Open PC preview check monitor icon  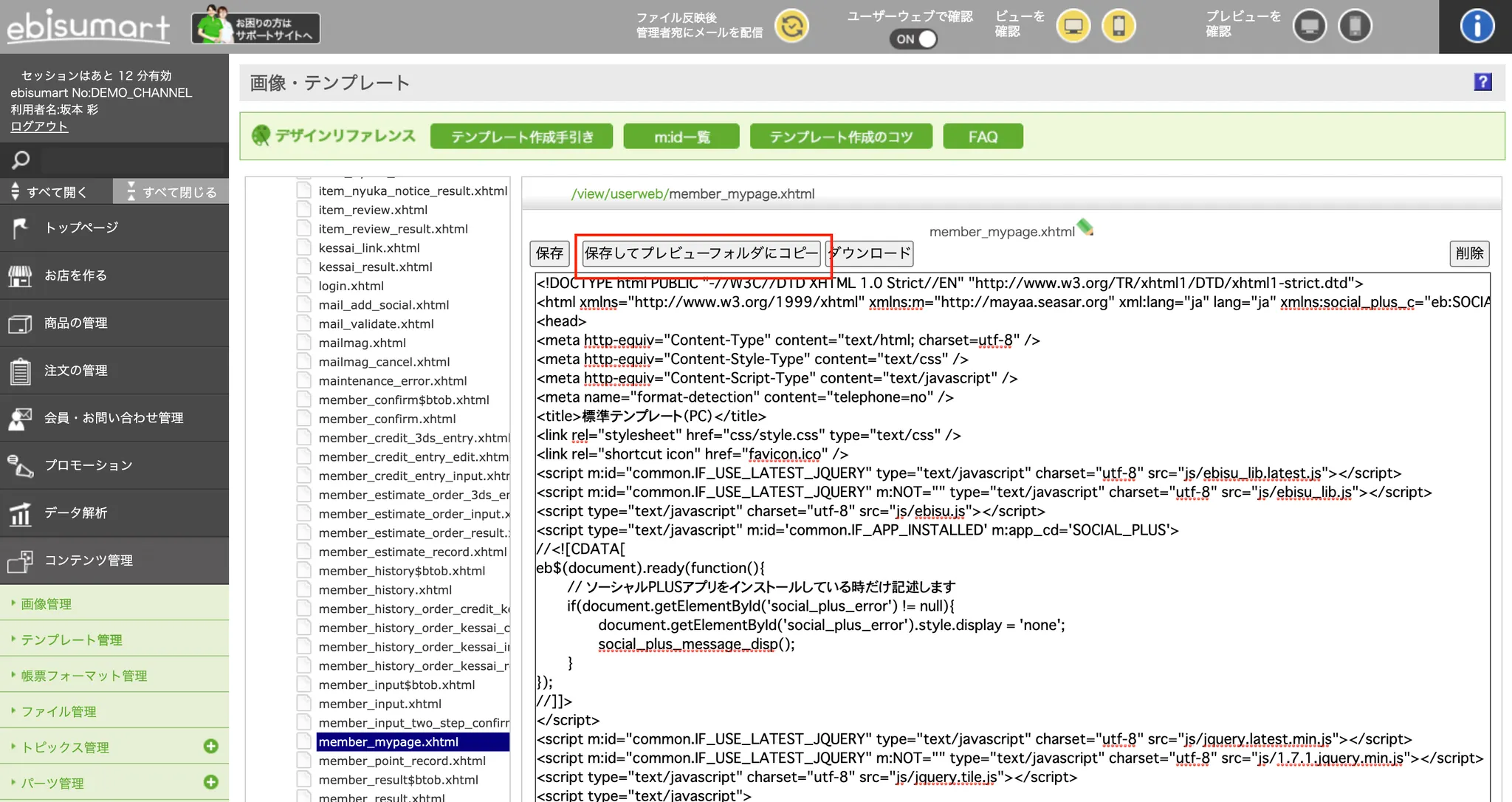(1310, 27)
